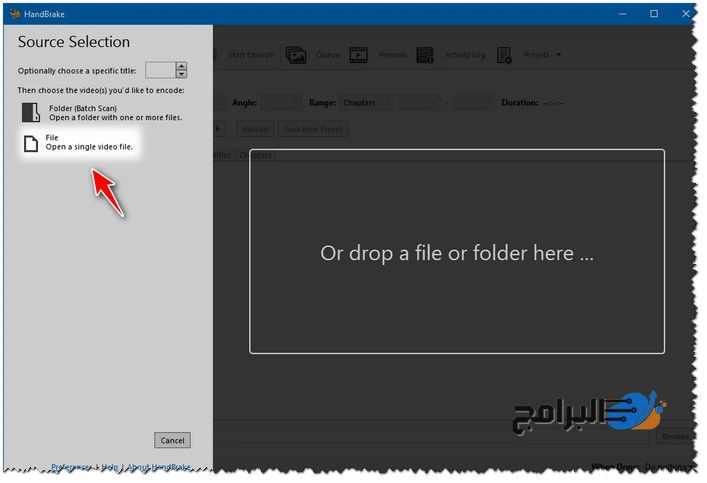
Task: Decrease the specific title number with down arrow
Action: point(181,74)
